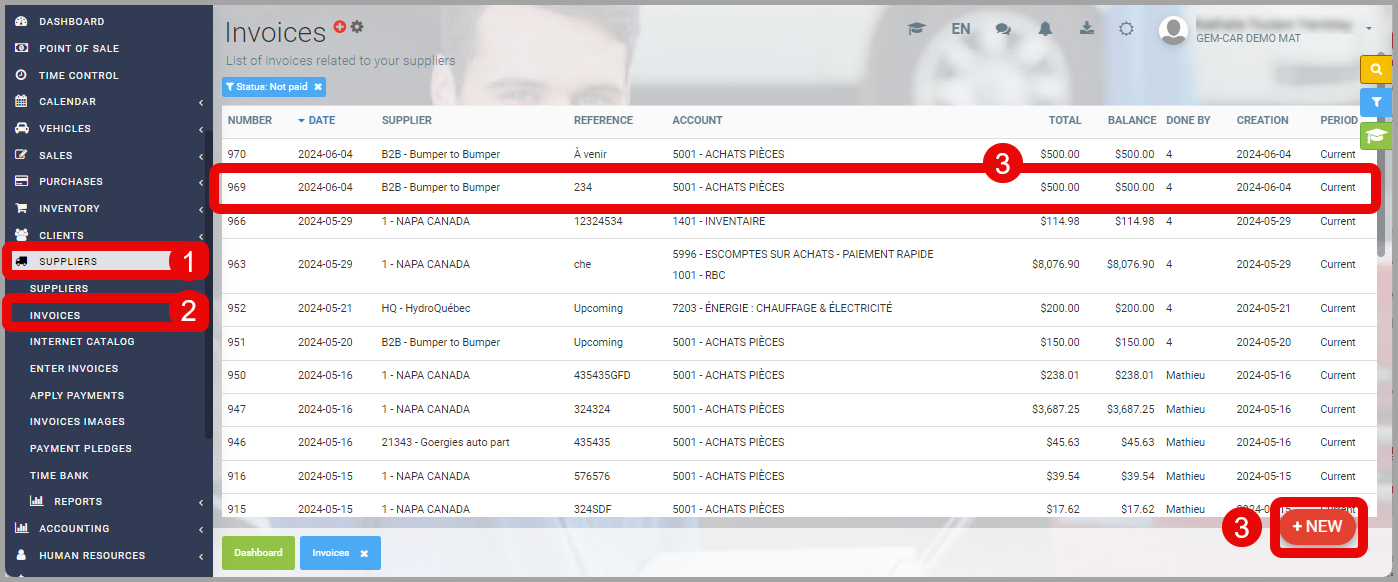Viewport: 1398px width, 582px height.
Task: Open the chat messages icon
Action: coord(1003,29)
